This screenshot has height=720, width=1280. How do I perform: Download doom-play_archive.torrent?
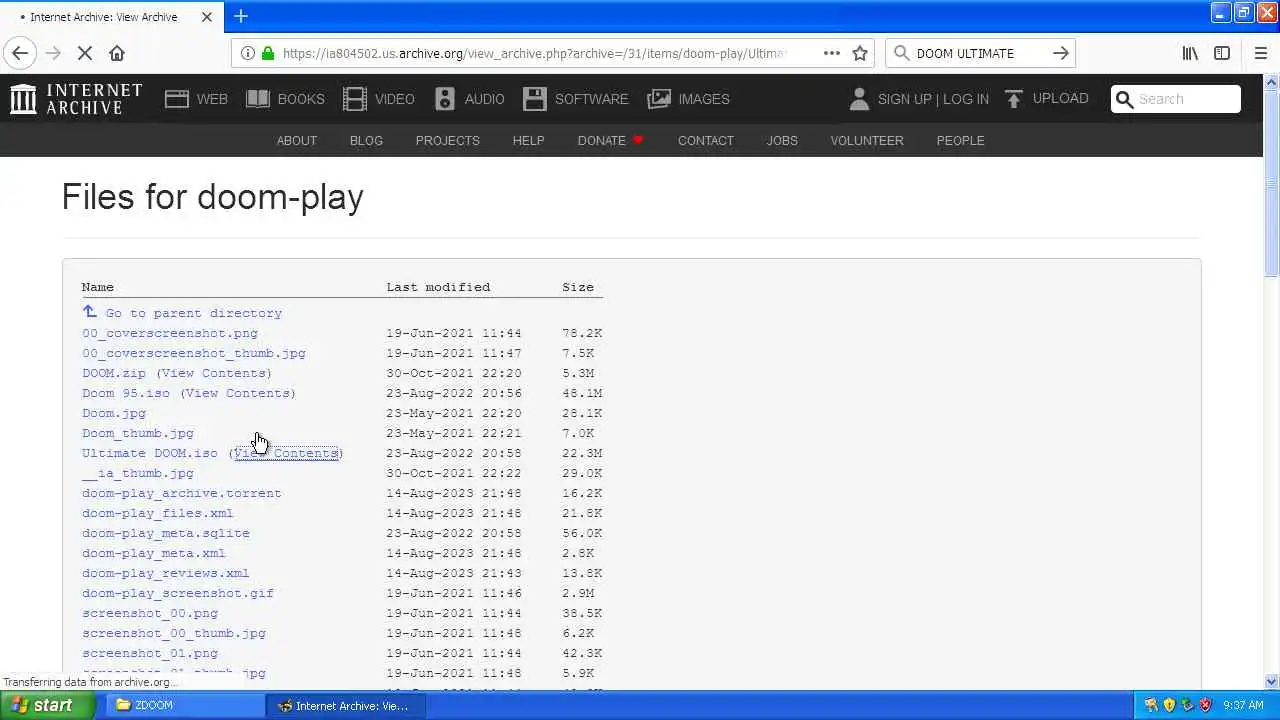182,493
